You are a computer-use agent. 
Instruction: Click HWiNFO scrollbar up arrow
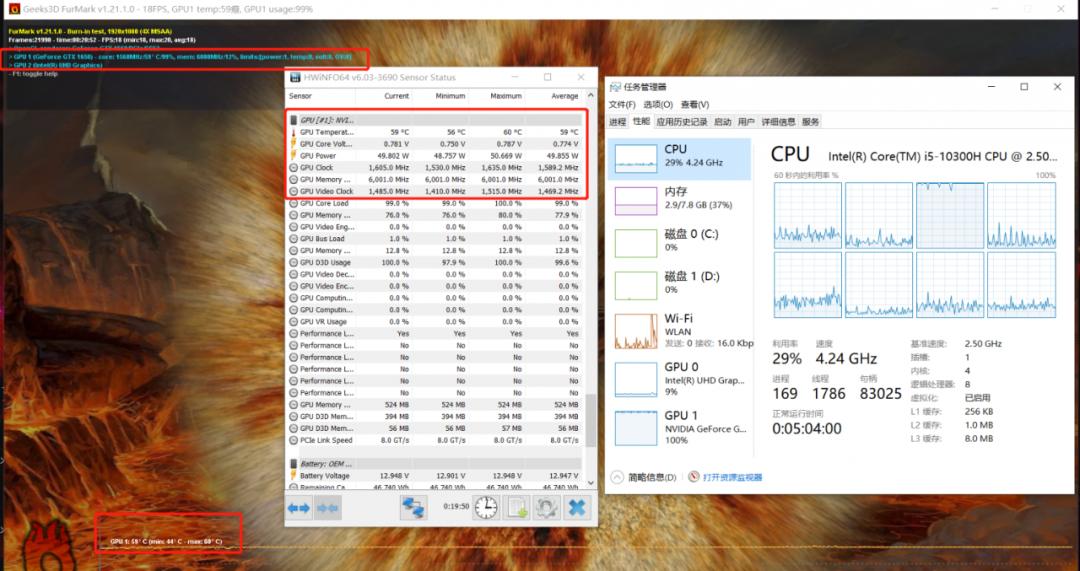point(590,96)
